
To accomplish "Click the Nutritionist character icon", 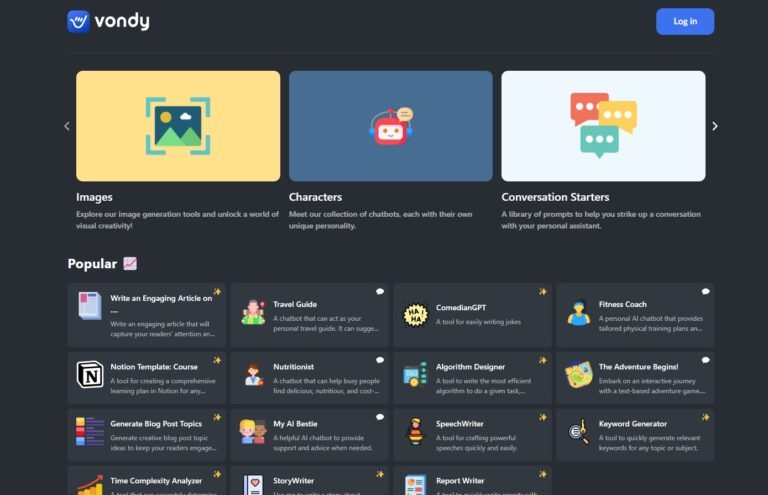I will [253, 375].
